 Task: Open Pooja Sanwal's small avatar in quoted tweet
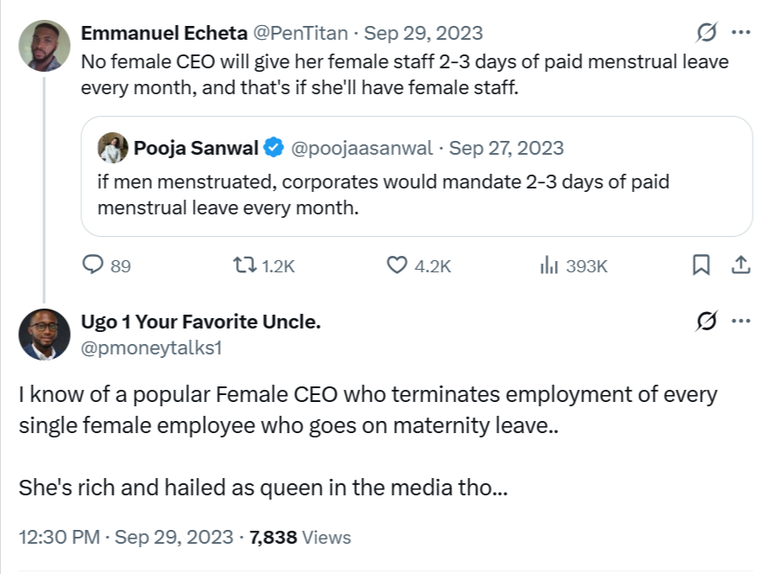112,148
